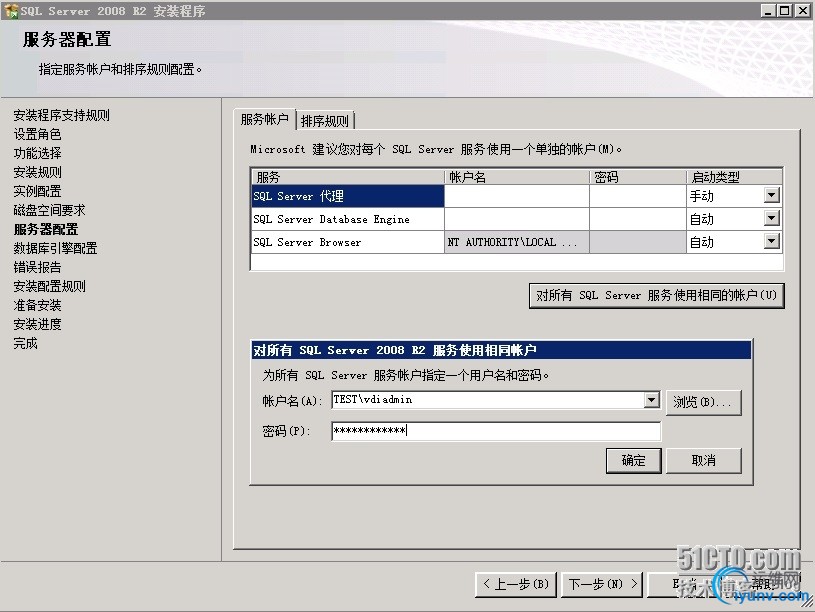Click the 服务 column header

pos(347,177)
